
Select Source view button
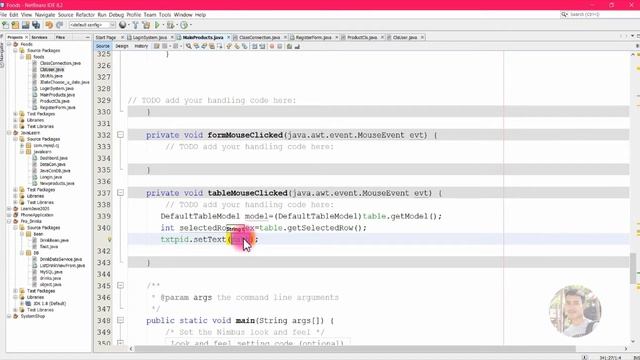click(x=103, y=46)
